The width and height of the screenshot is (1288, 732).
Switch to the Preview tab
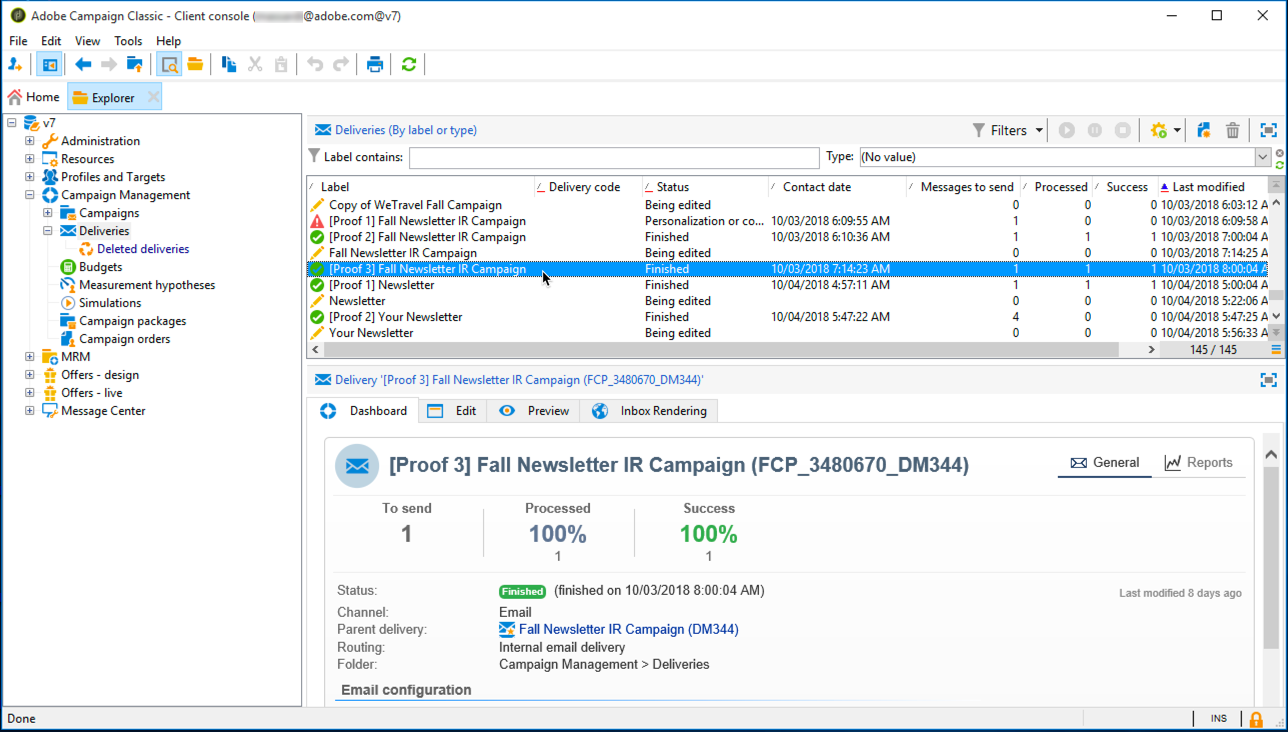click(x=534, y=411)
